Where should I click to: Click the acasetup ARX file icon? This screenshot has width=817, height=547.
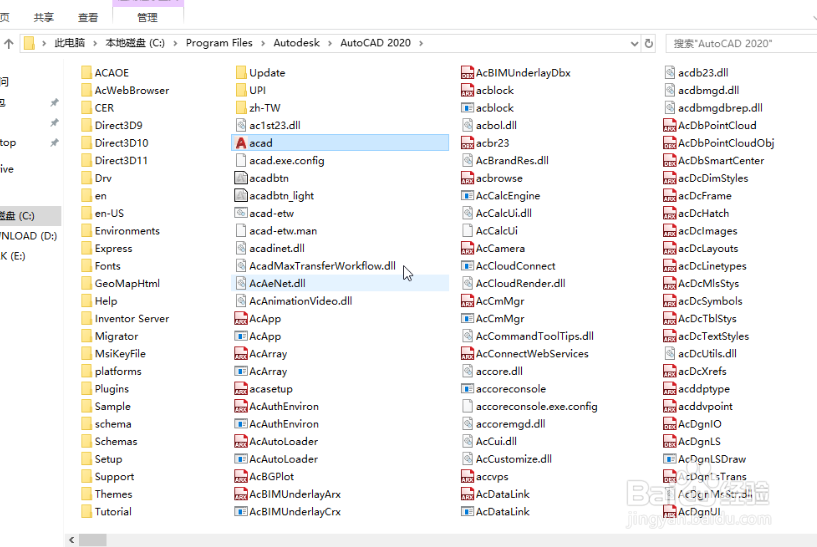click(241, 389)
